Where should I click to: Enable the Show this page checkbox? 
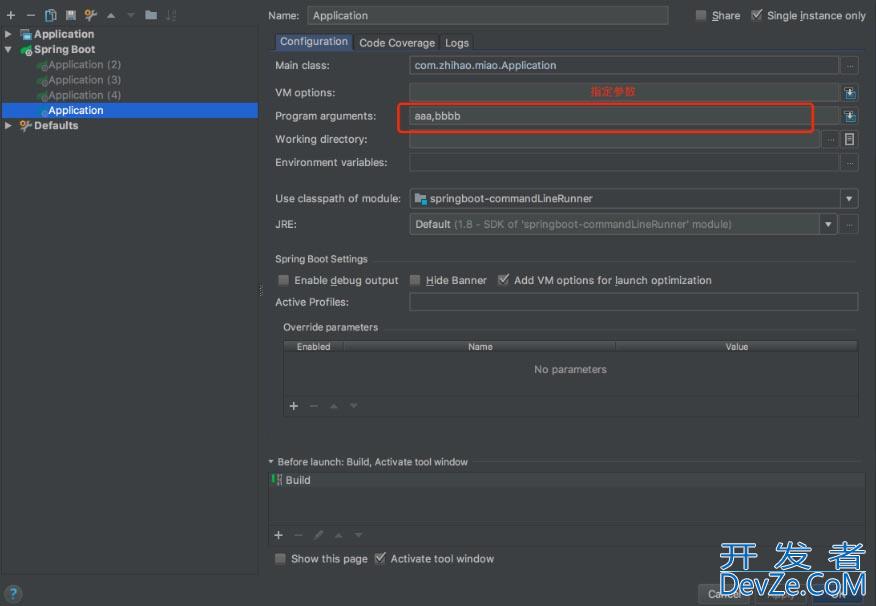pyautogui.click(x=280, y=559)
